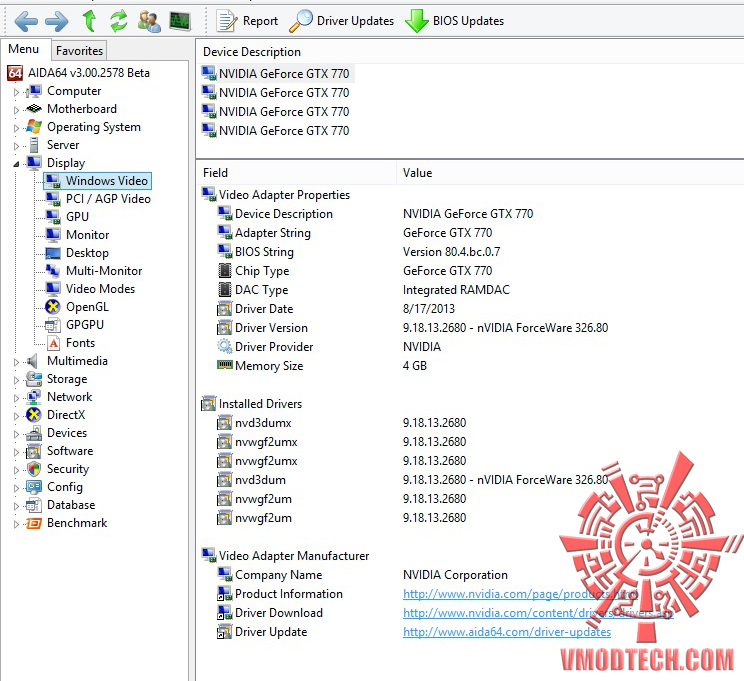The width and height of the screenshot is (744, 681).
Task: Select the AIDA64 v3.00.2578 Beta root node
Action: click(79, 73)
